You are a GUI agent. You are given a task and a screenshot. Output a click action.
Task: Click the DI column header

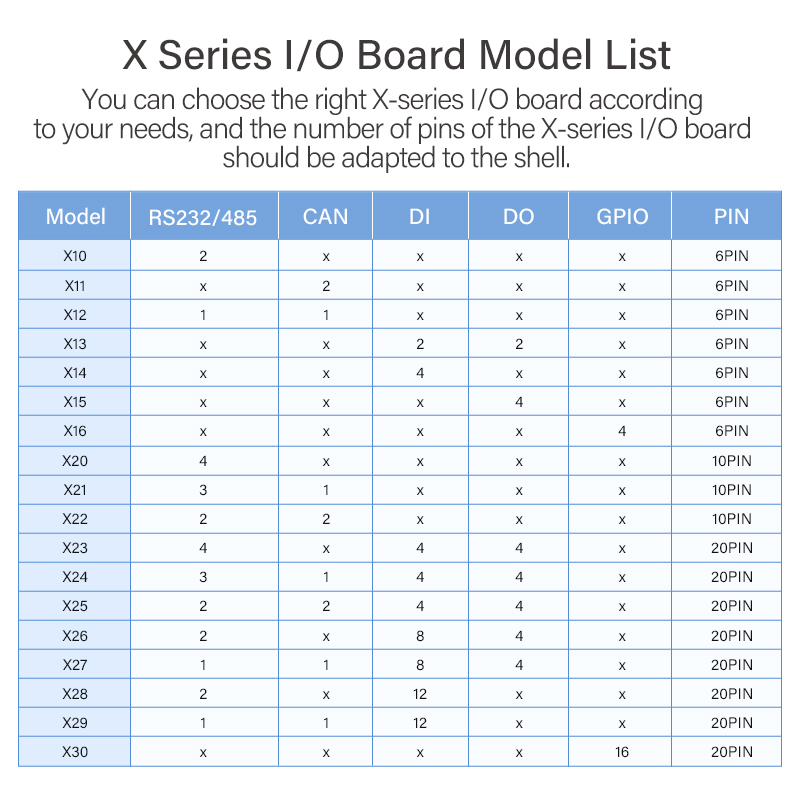[x=420, y=216]
